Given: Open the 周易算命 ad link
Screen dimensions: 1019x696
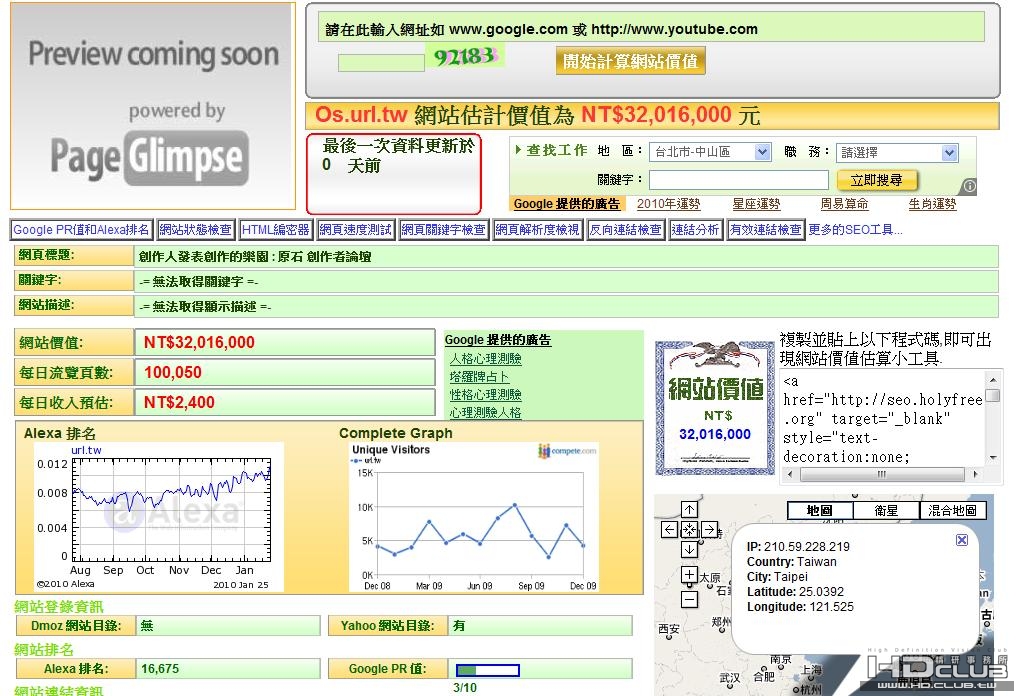Looking at the screenshot, I should click(844, 204).
